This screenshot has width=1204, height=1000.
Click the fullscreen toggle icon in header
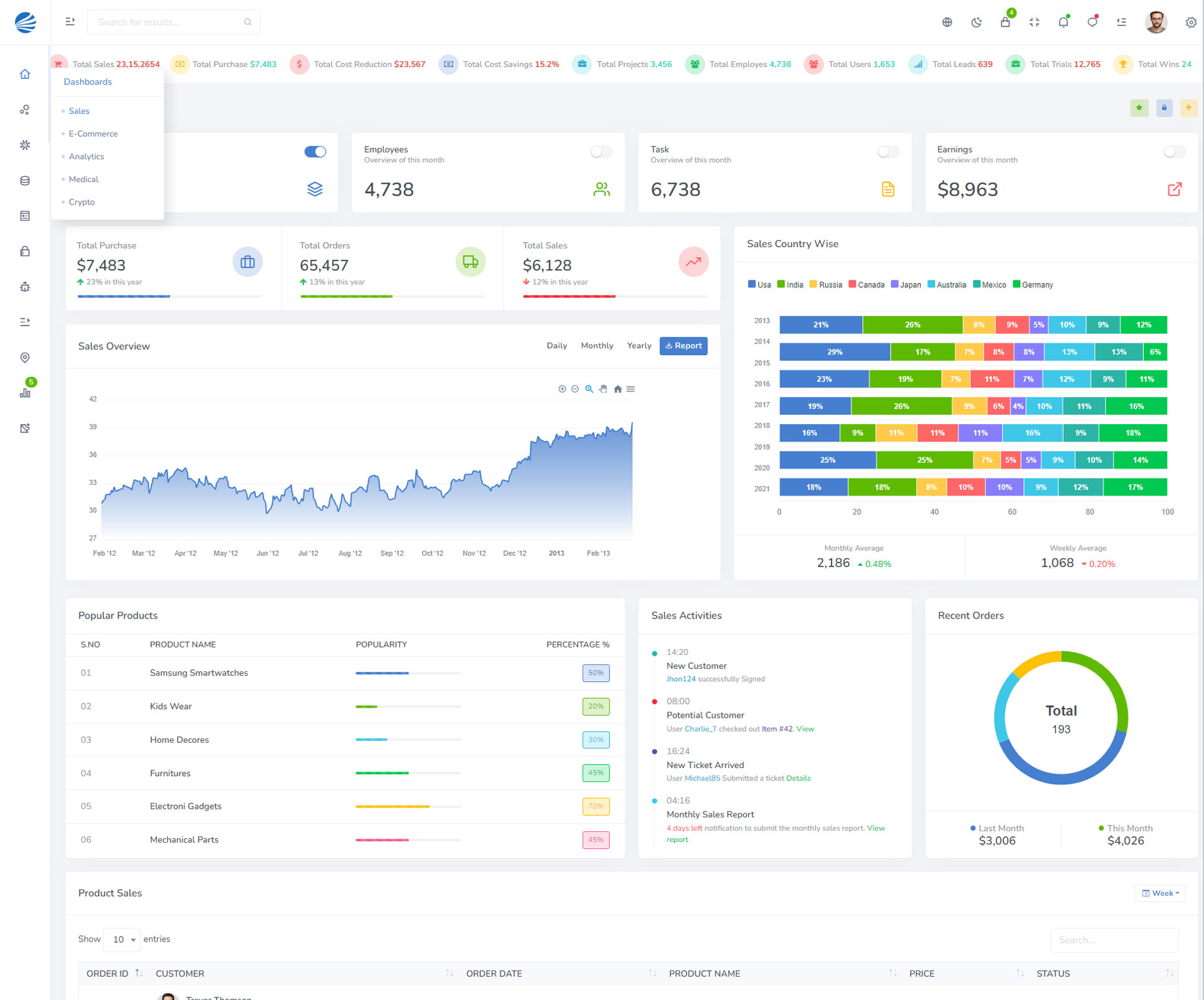tap(1034, 23)
